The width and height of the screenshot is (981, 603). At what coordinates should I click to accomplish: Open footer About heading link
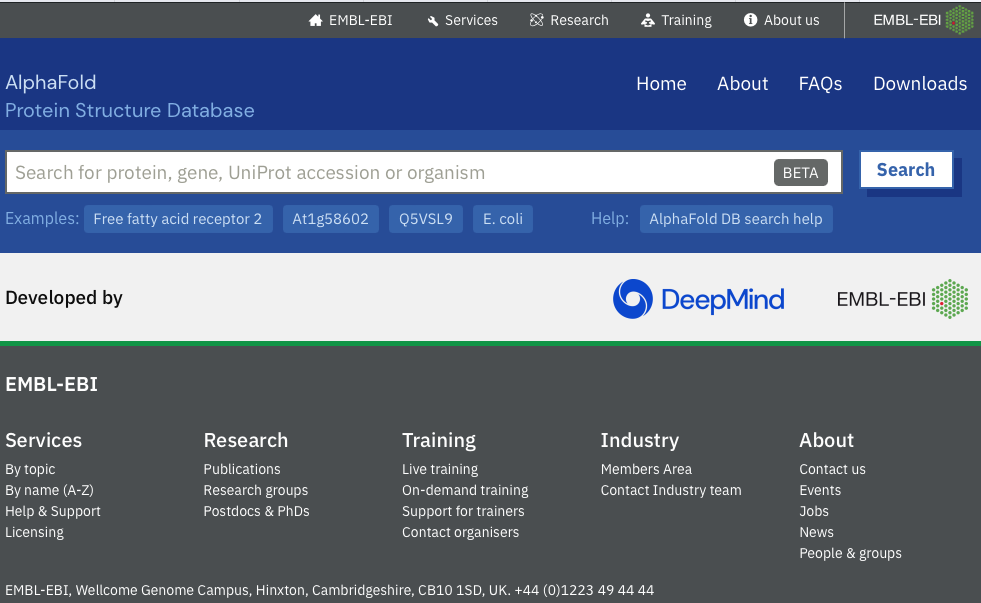[x=826, y=440]
